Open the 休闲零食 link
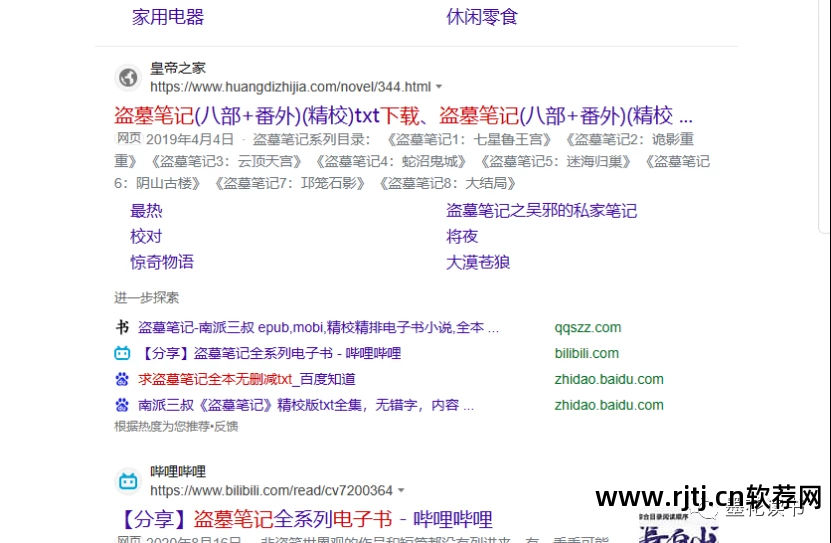This screenshot has height=543, width=831. [482, 17]
